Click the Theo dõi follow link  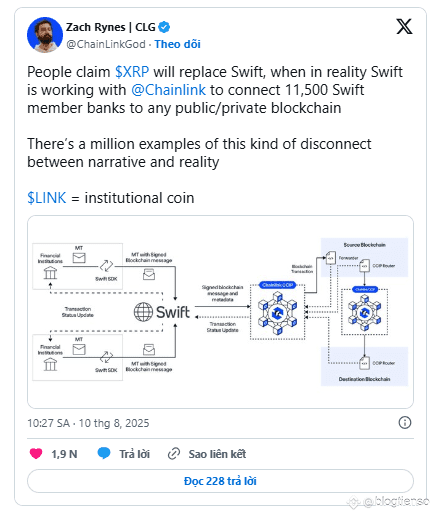click(x=177, y=44)
